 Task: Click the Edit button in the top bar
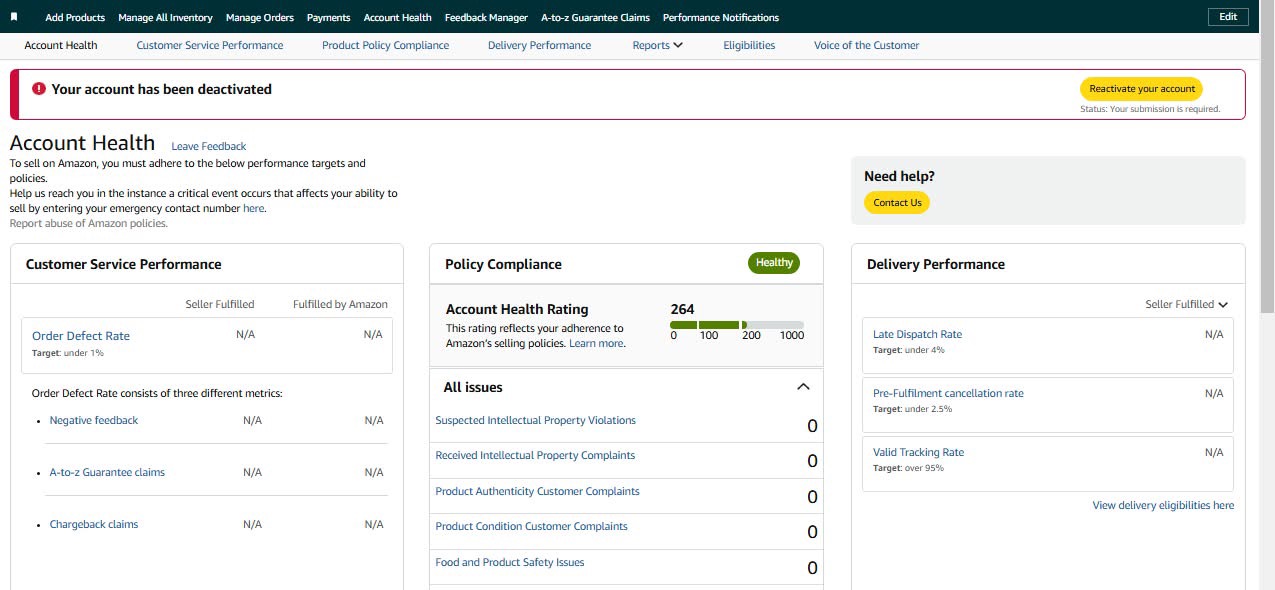(x=1228, y=17)
